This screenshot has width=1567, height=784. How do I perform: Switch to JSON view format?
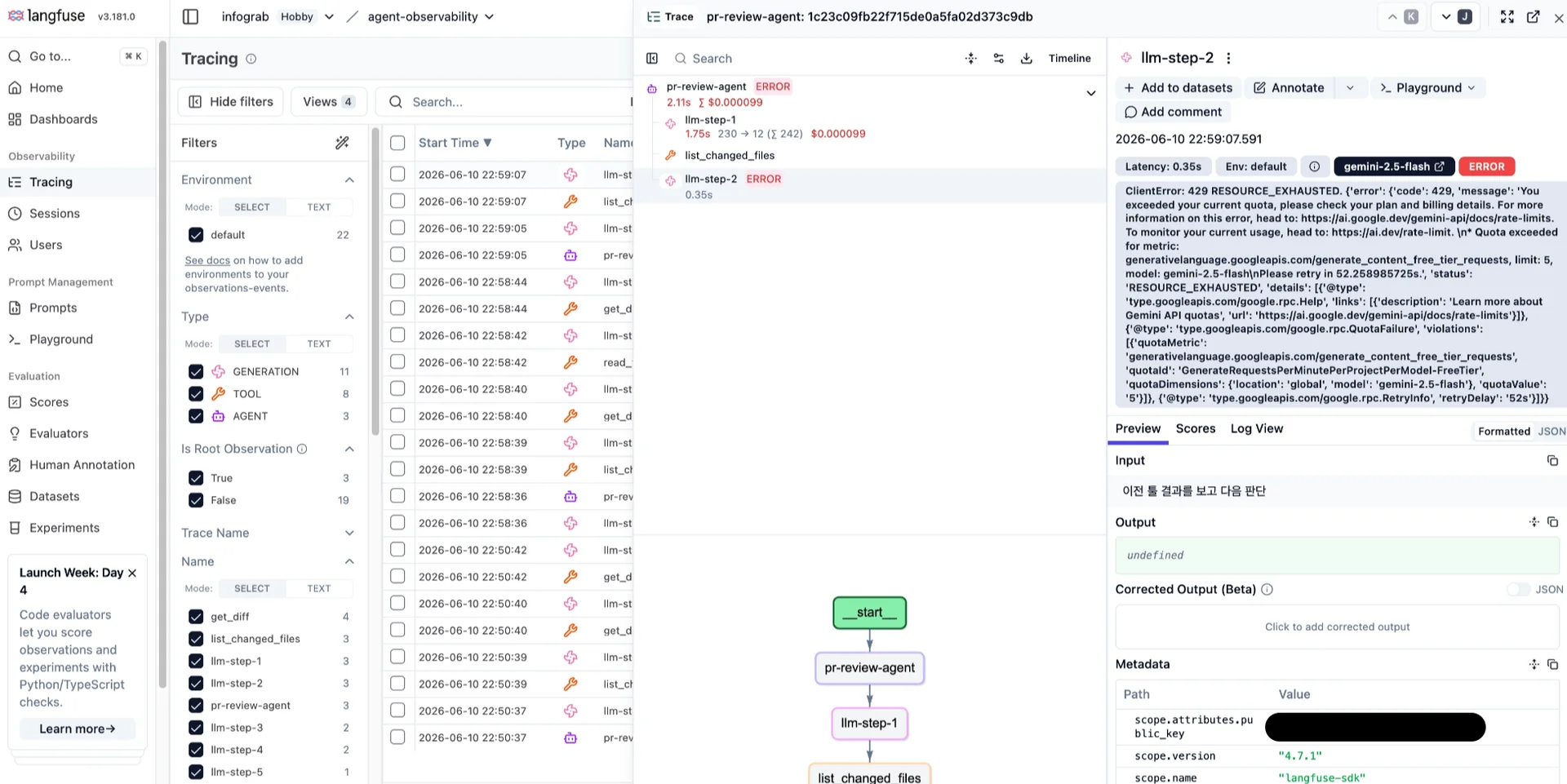coord(1551,432)
